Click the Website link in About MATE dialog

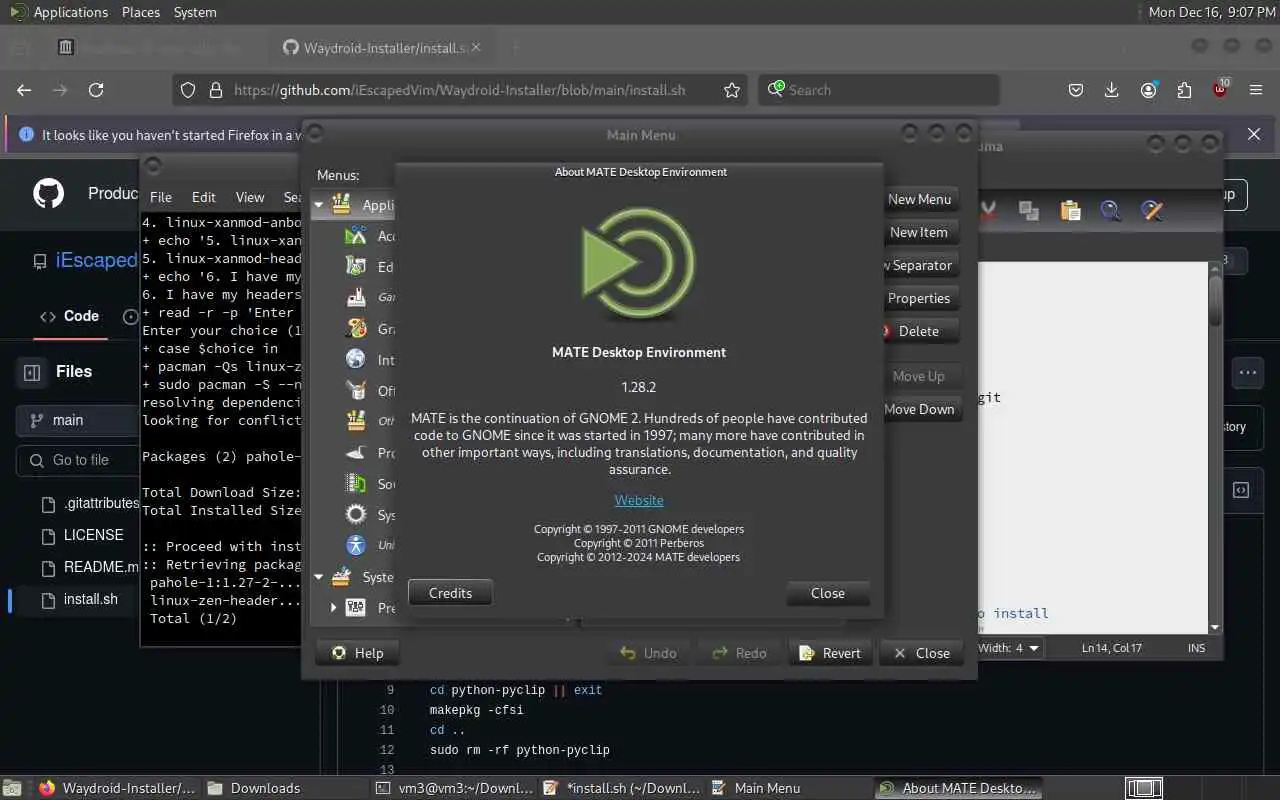[639, 500]
